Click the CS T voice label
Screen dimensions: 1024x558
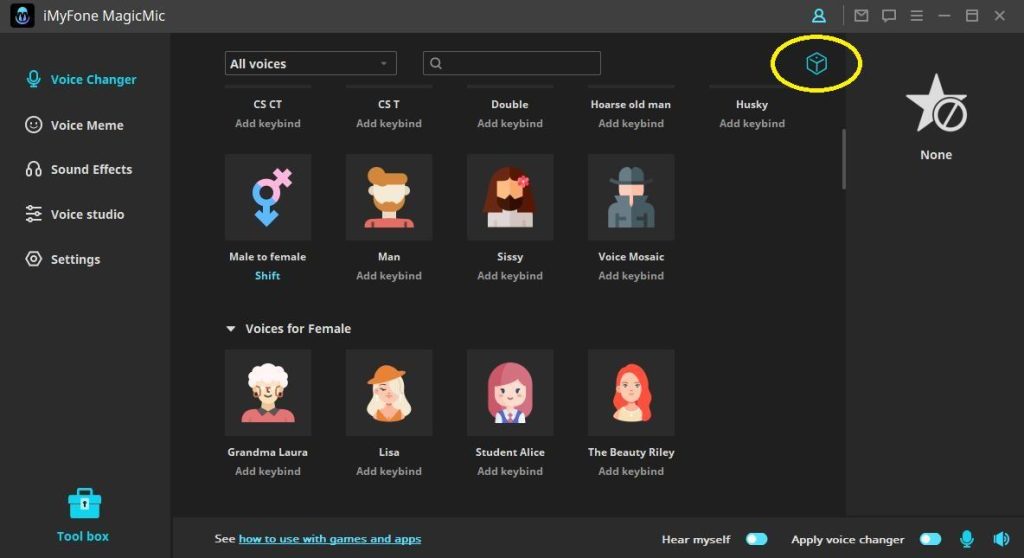389,105
